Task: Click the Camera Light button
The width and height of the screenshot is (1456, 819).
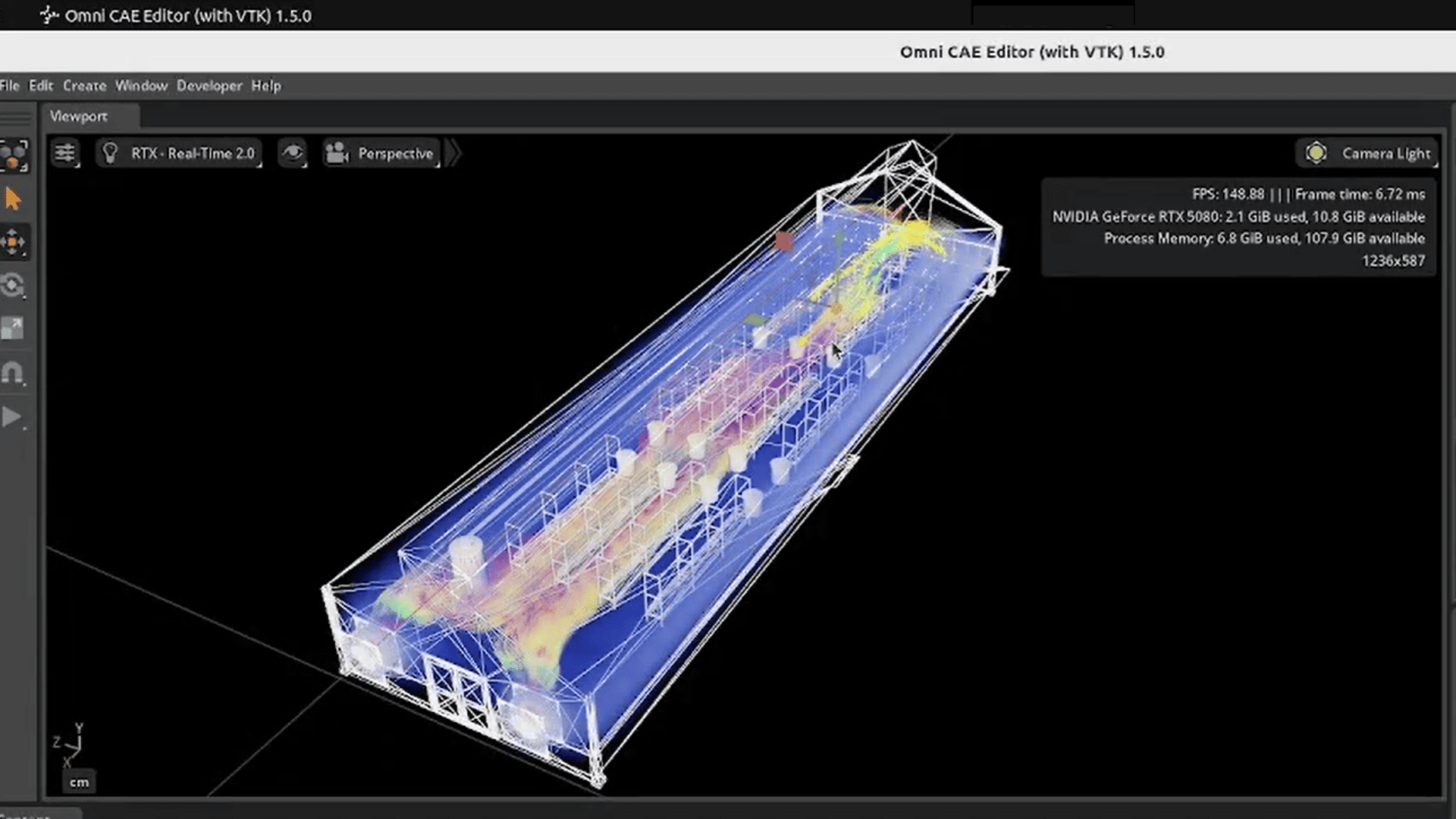Action: pos(1385,153)
